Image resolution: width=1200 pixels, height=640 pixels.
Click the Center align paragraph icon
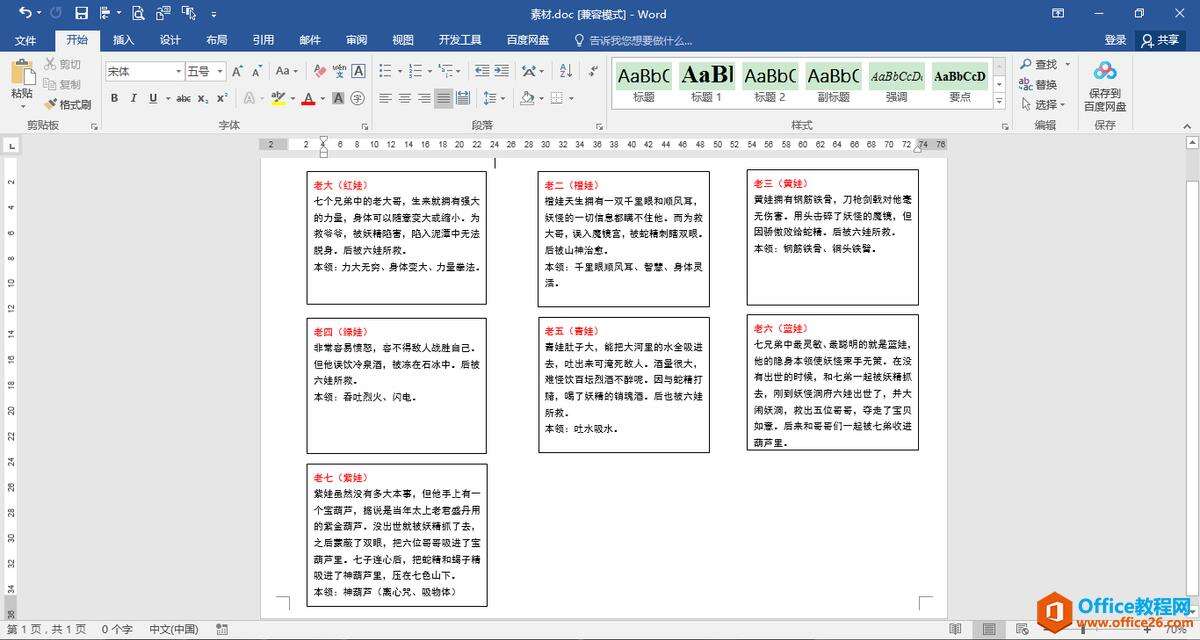point(405,98)
